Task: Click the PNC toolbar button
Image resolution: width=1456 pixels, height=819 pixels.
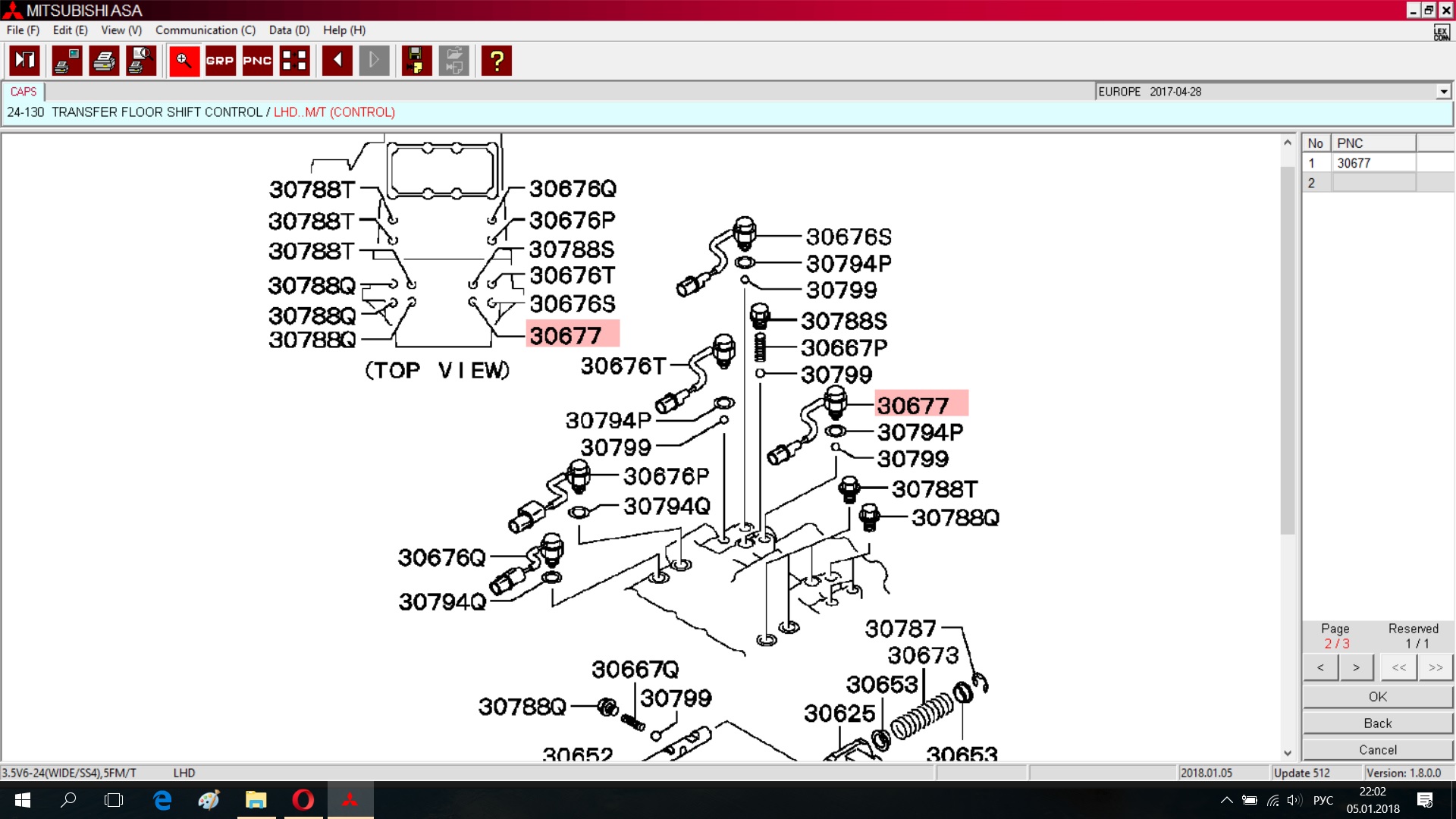Action: coord(257,61)
